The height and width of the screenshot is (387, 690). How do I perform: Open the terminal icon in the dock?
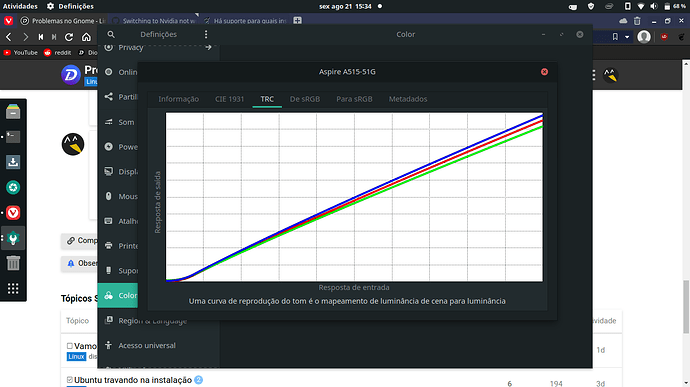[x=13, y=137]
